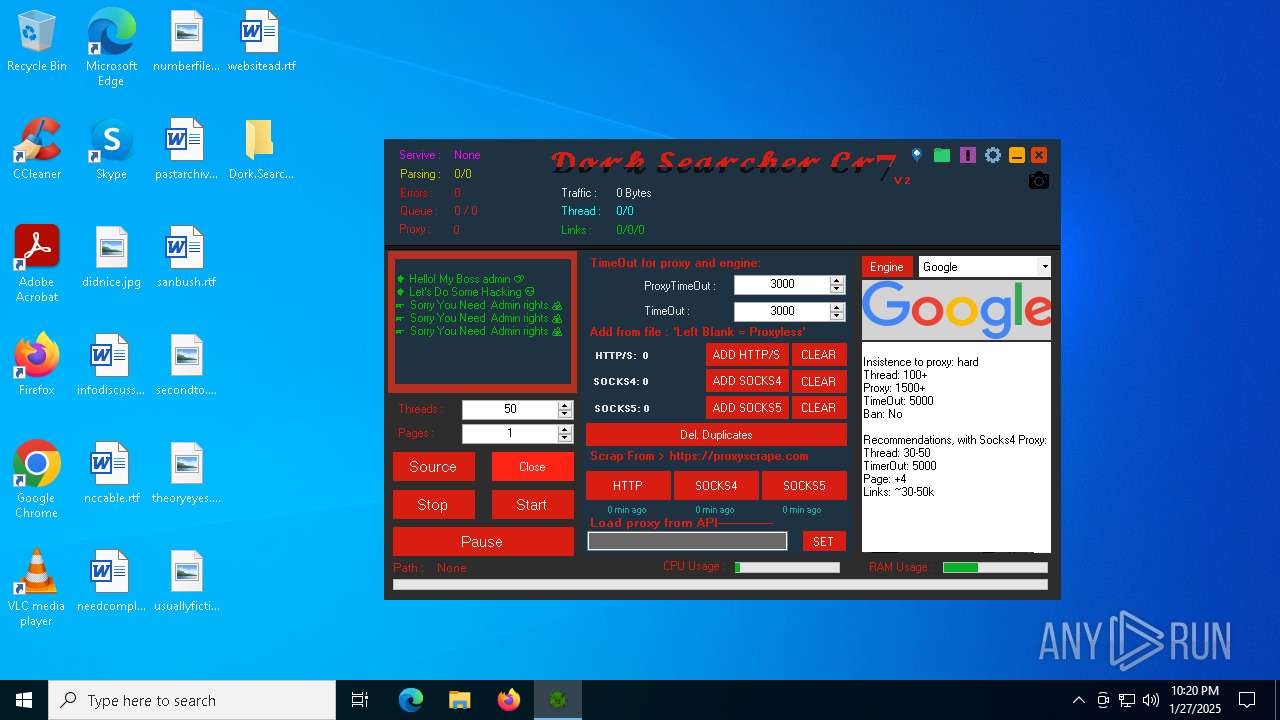Viewport: 1280px width, 720px height.
Task: Select the Adobe Acrobat desktop shortcut
Action: pos(37,264)
